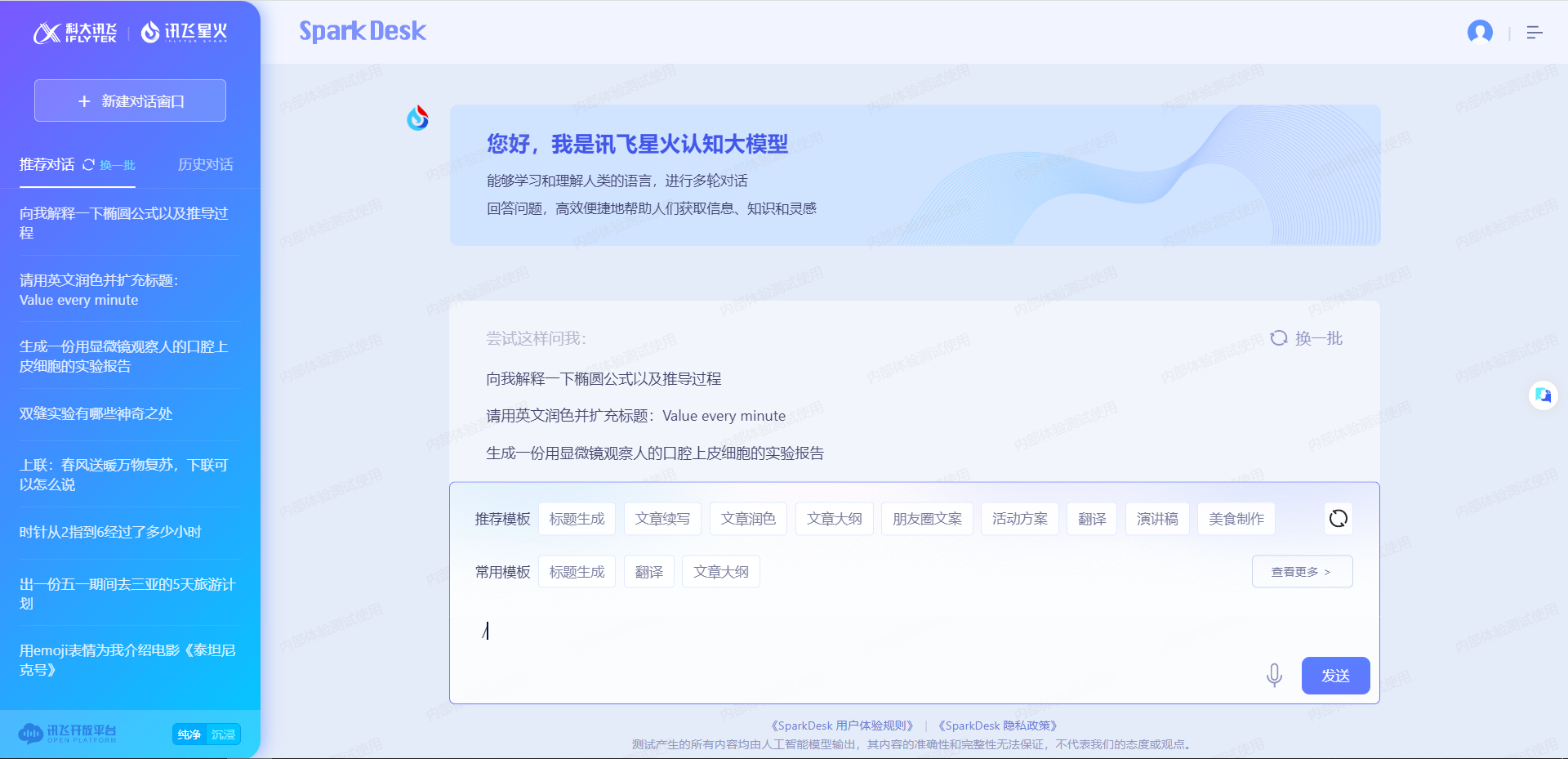
Task: Select 标题生成 in 常用模板 row
Action: click(577, 572)
